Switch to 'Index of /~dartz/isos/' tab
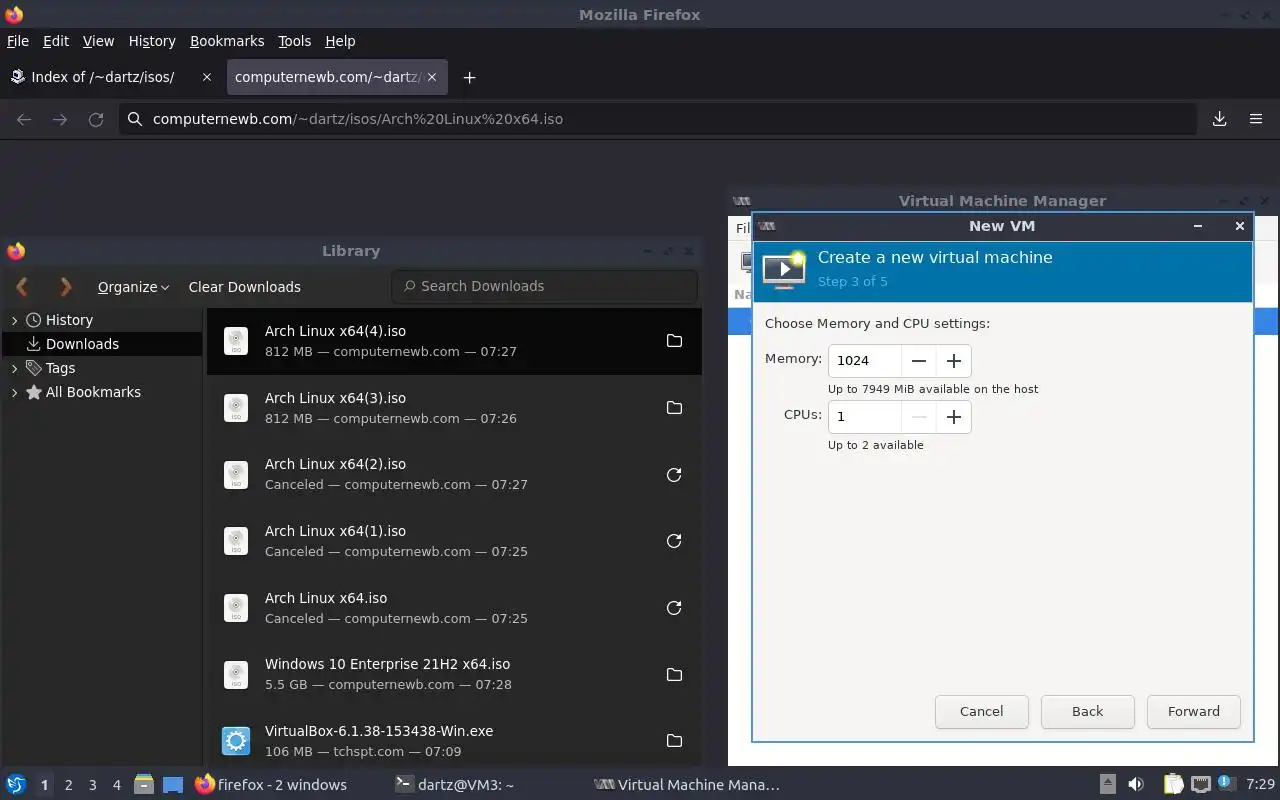1280x800 pixels. click(111, 77)
